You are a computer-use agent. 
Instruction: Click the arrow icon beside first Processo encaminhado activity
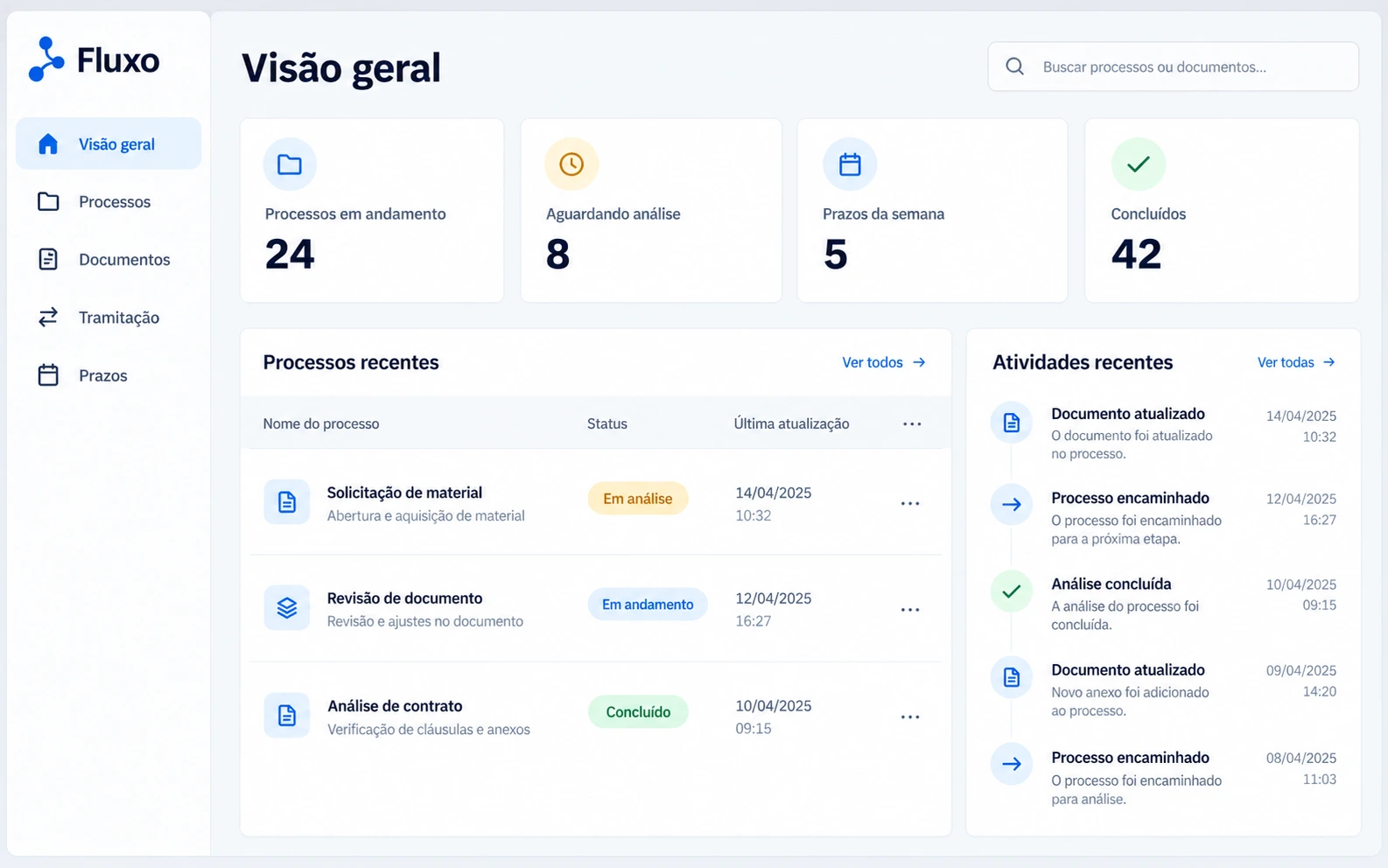click(1012, 504)
